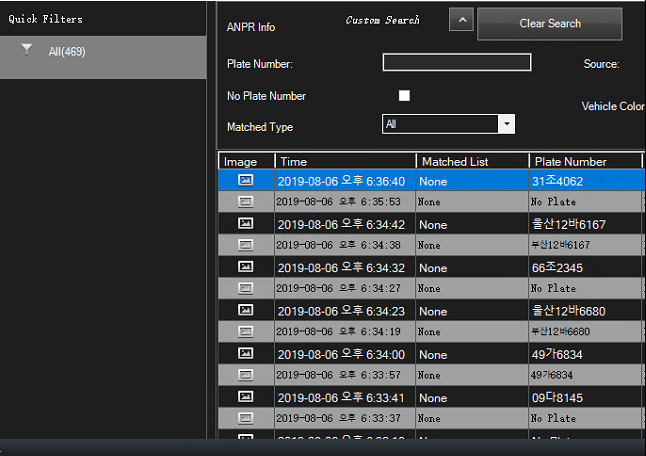The width and height of the screenshot is (646, 456).
Task: Click the Plate Number text field
Action: [x=456, y=63]
